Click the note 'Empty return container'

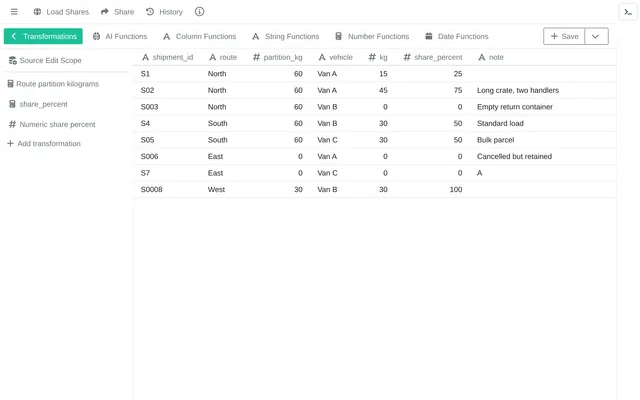click(515, 107)
